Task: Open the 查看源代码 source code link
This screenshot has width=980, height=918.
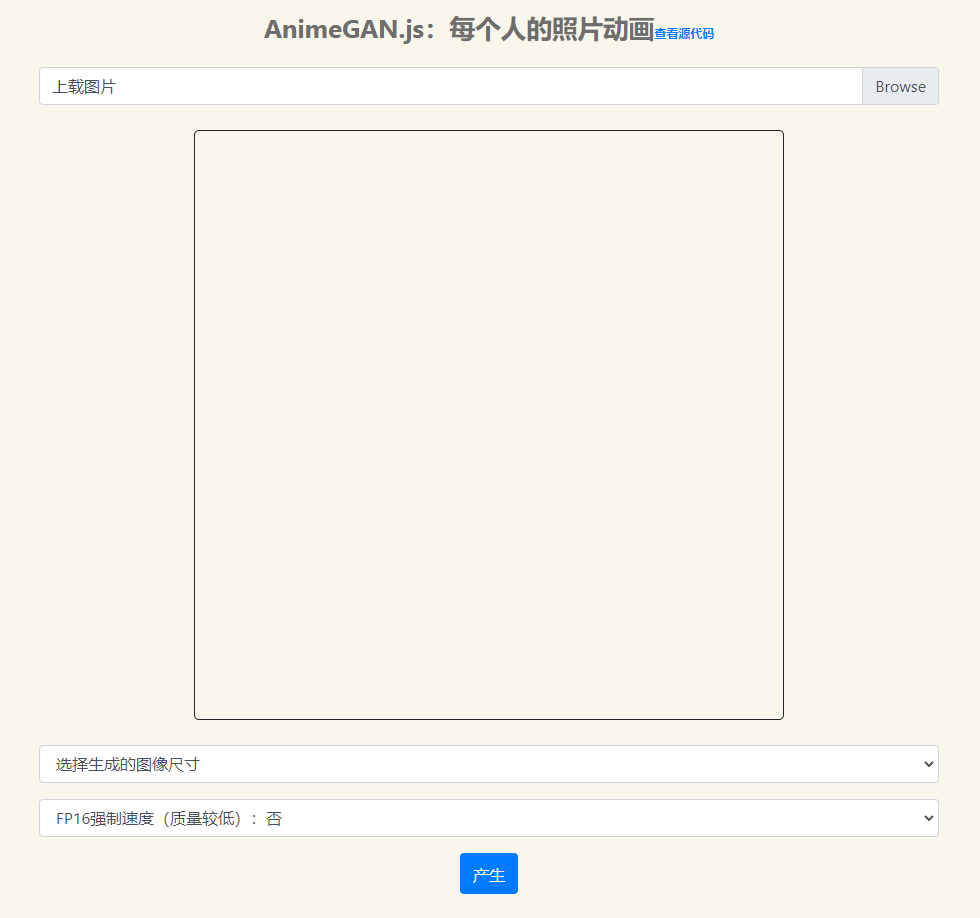Action: click(x=684, y=34)
